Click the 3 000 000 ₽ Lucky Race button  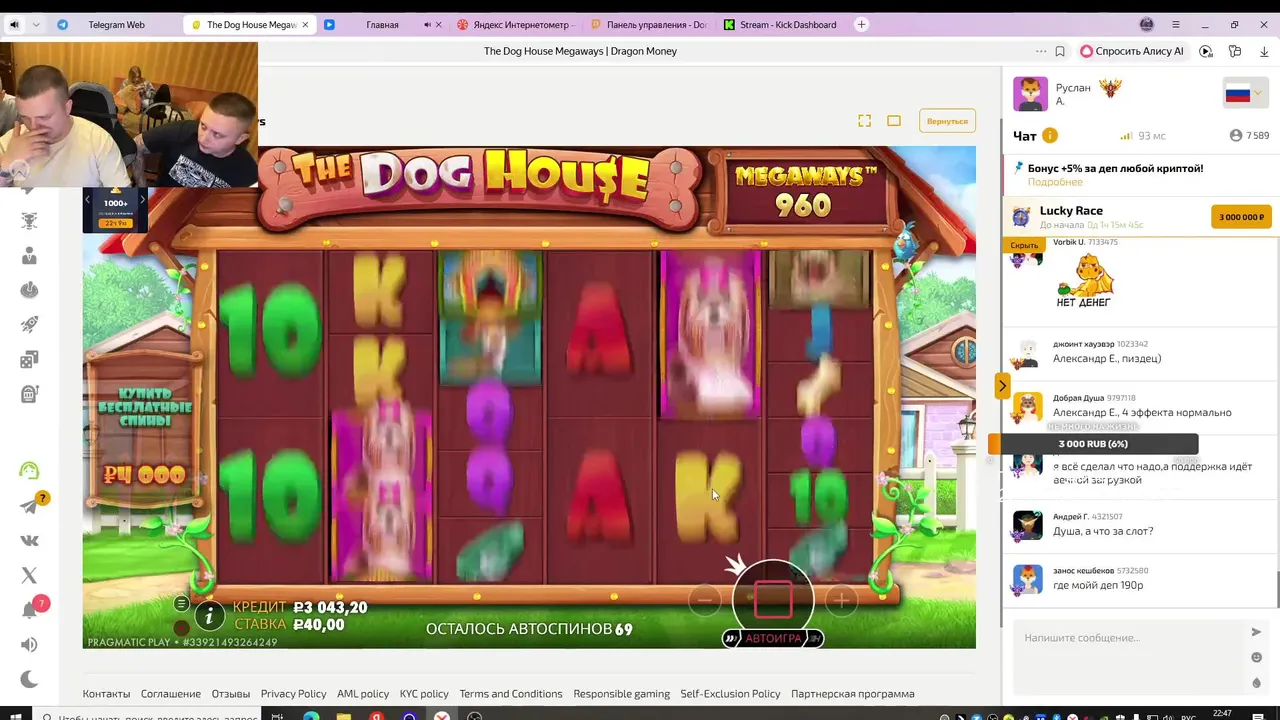[x=1241, y=217]
